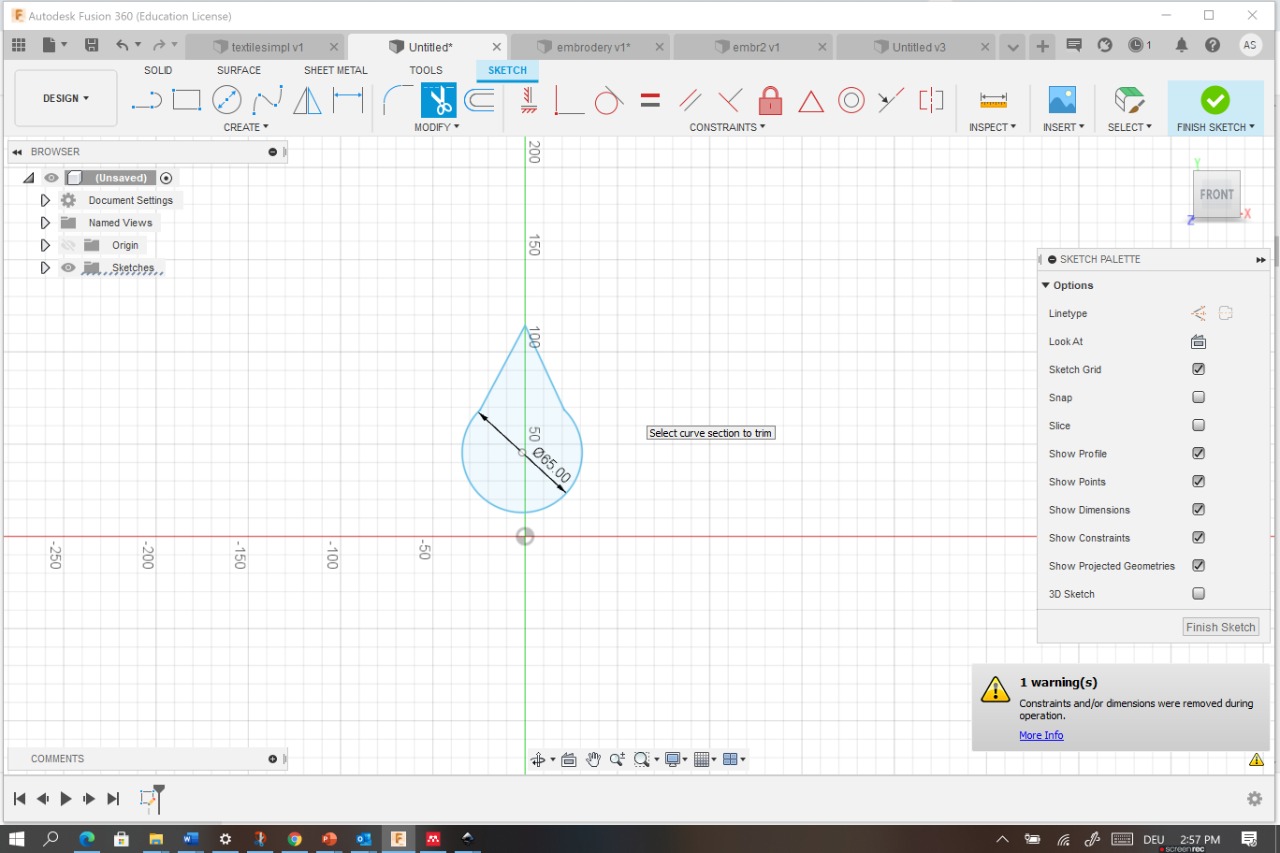Click the Look At icon in Sketch Palette
Image resolution: width=1280 pixels, height=853 pixels.
tap(1198, 342)
